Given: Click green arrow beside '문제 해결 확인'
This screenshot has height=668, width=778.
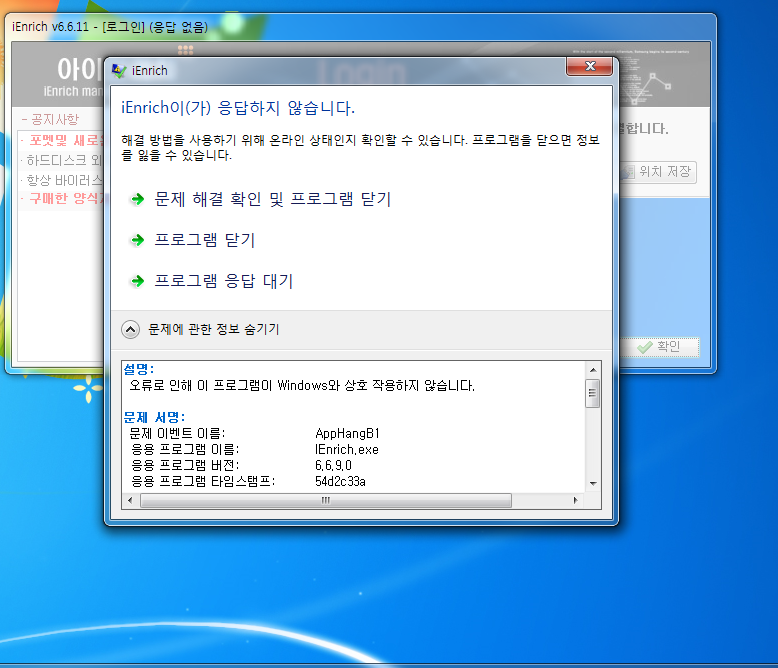Looking at the screenshot, I should pyautogui.click(x=138, y=200).
